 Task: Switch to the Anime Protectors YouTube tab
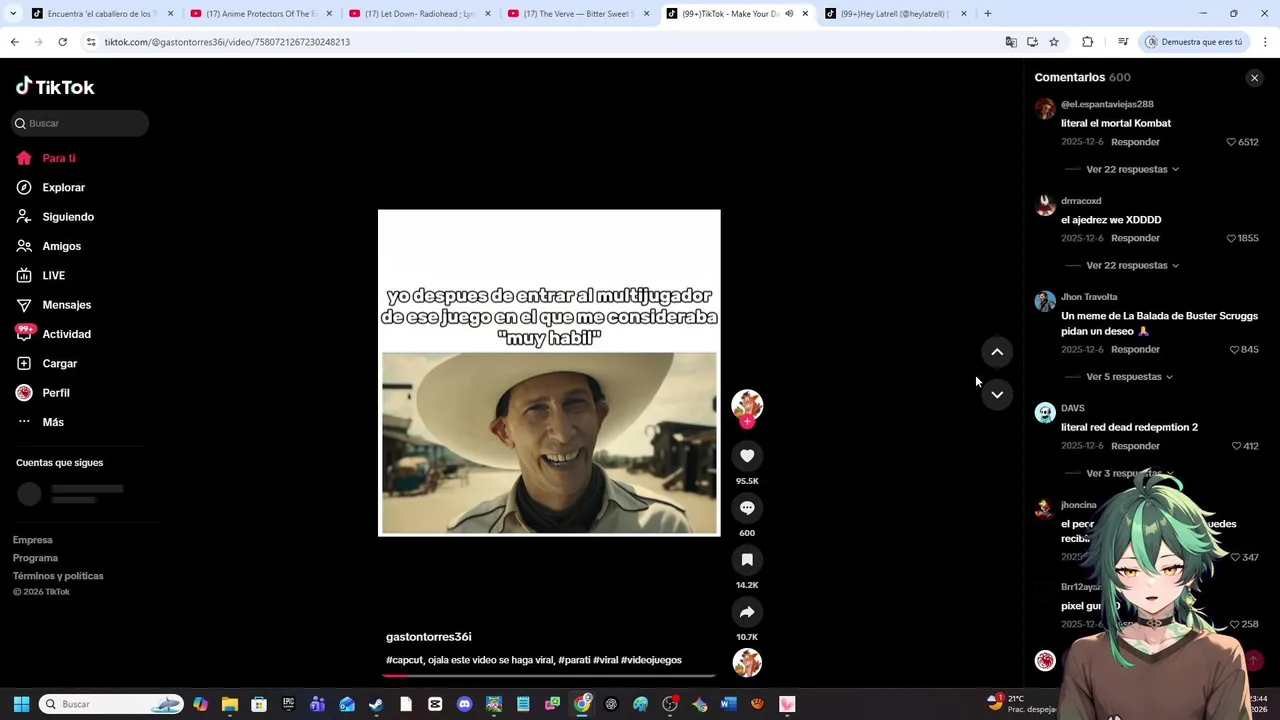259,14
